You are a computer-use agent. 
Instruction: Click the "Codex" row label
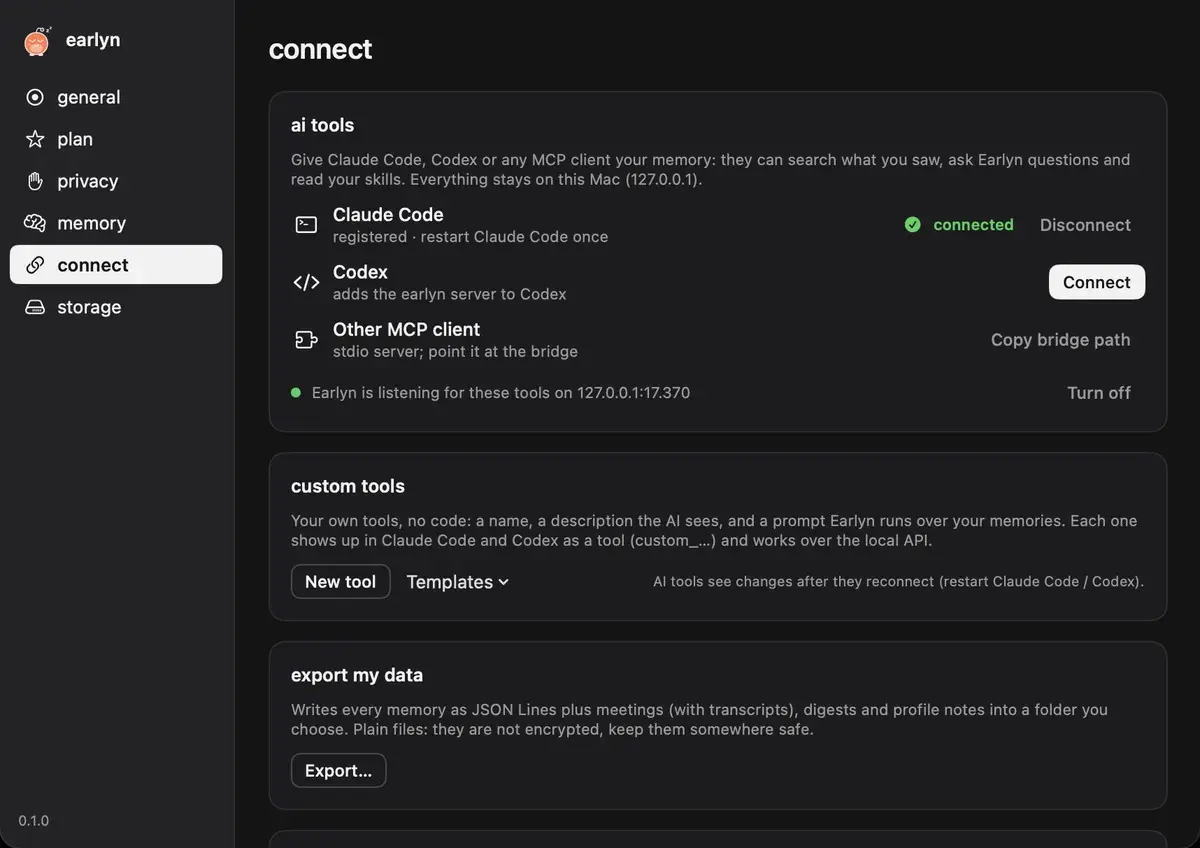tap(360, 272)
